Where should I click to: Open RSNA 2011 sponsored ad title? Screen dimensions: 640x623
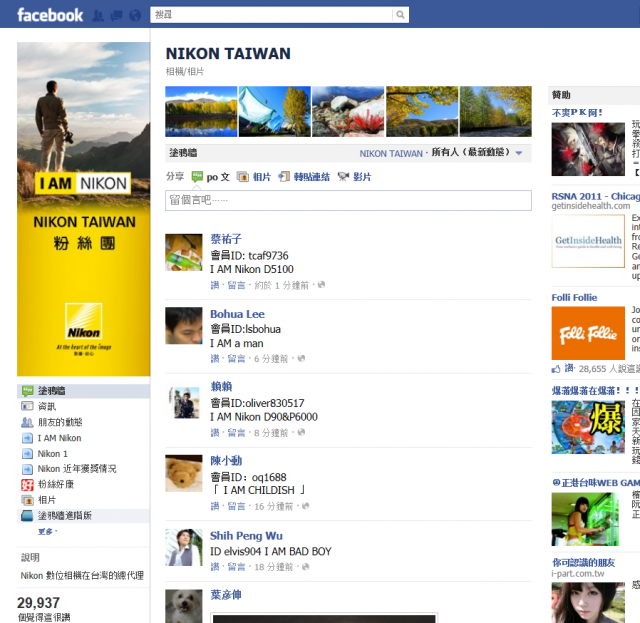596,196
